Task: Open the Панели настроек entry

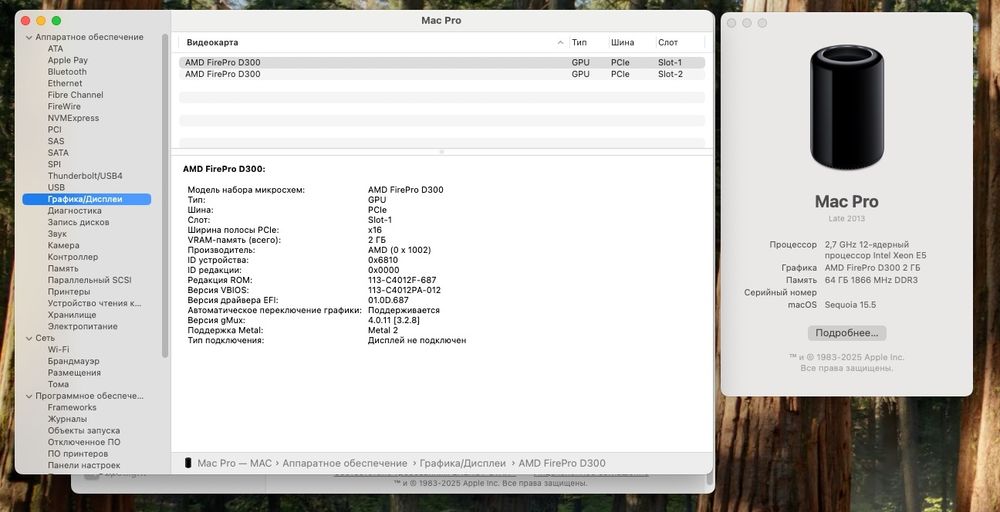Action: pyautogui.click(x=84, y=465)
